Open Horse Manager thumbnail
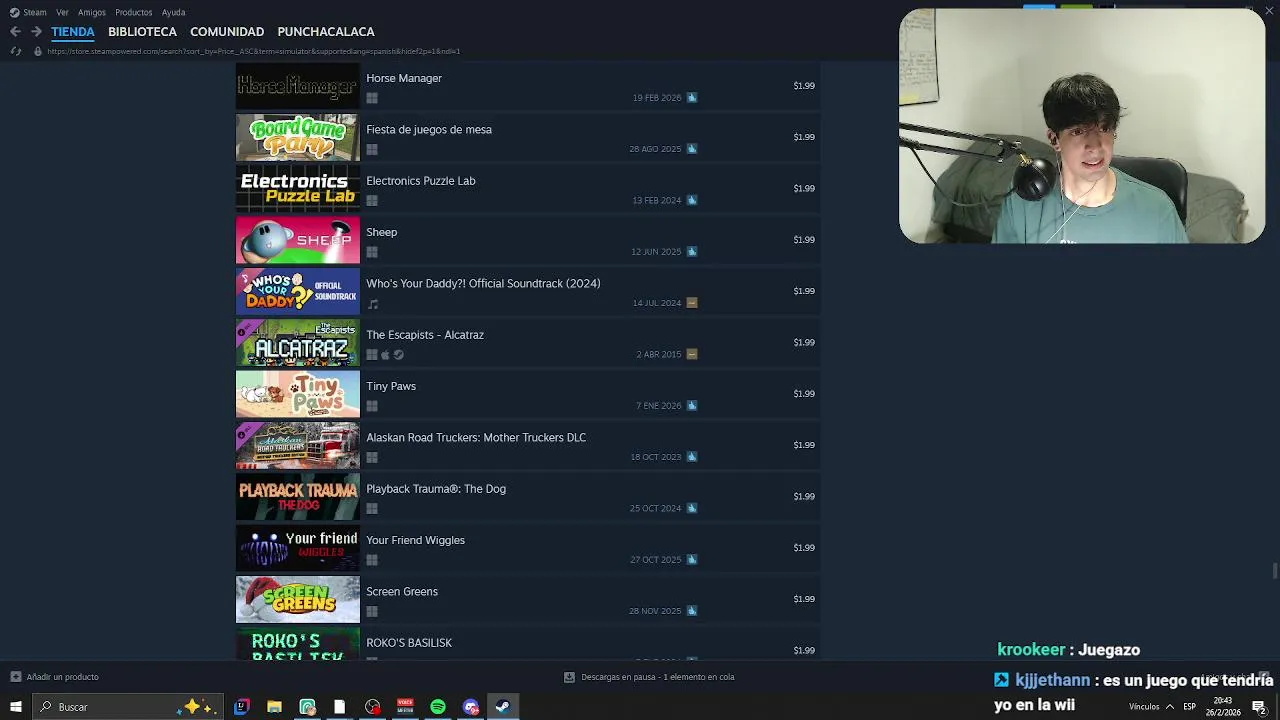The image size is (1280, 720). click(x=298, y=86)
